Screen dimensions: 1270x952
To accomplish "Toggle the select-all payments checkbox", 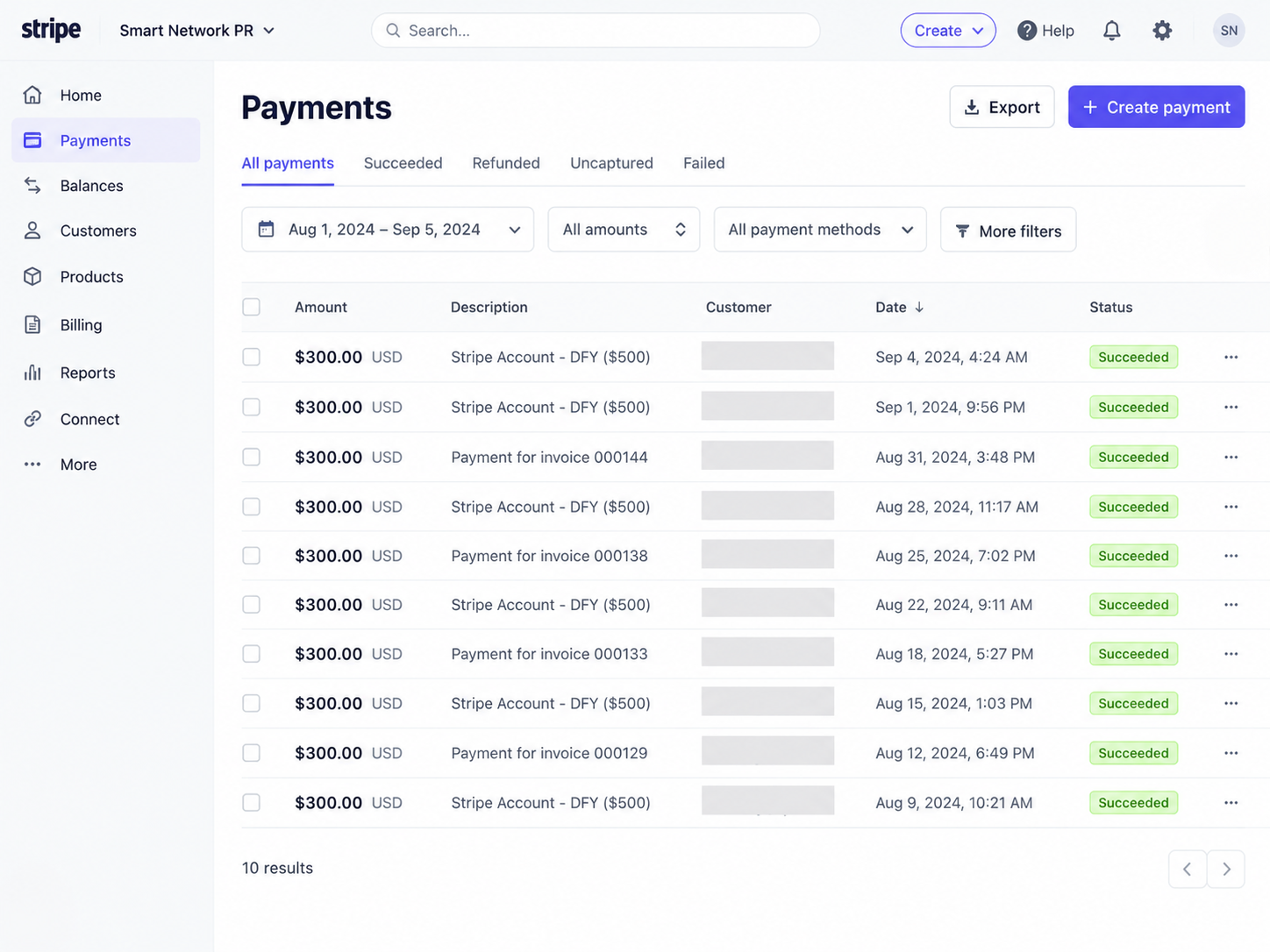I will 252,307.
